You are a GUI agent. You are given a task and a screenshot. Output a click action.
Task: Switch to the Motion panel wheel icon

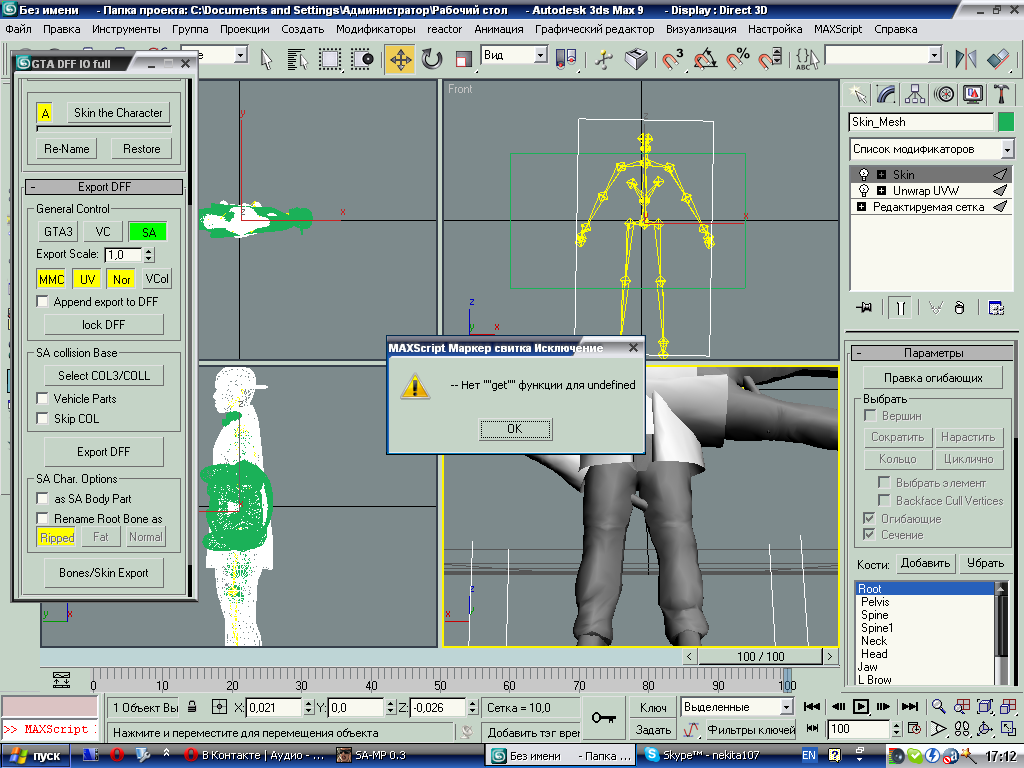click(x=943, y=94)
